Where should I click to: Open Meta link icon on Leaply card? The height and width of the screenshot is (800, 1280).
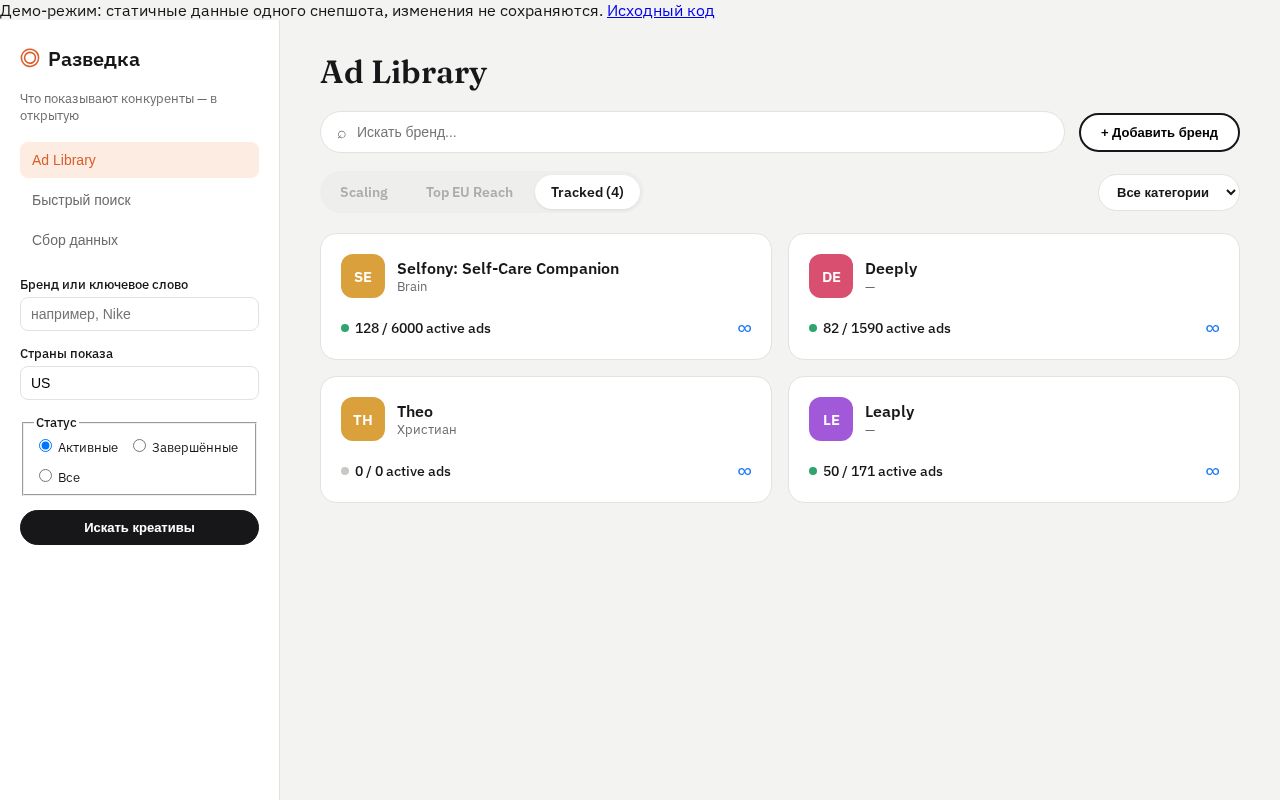1212,471
